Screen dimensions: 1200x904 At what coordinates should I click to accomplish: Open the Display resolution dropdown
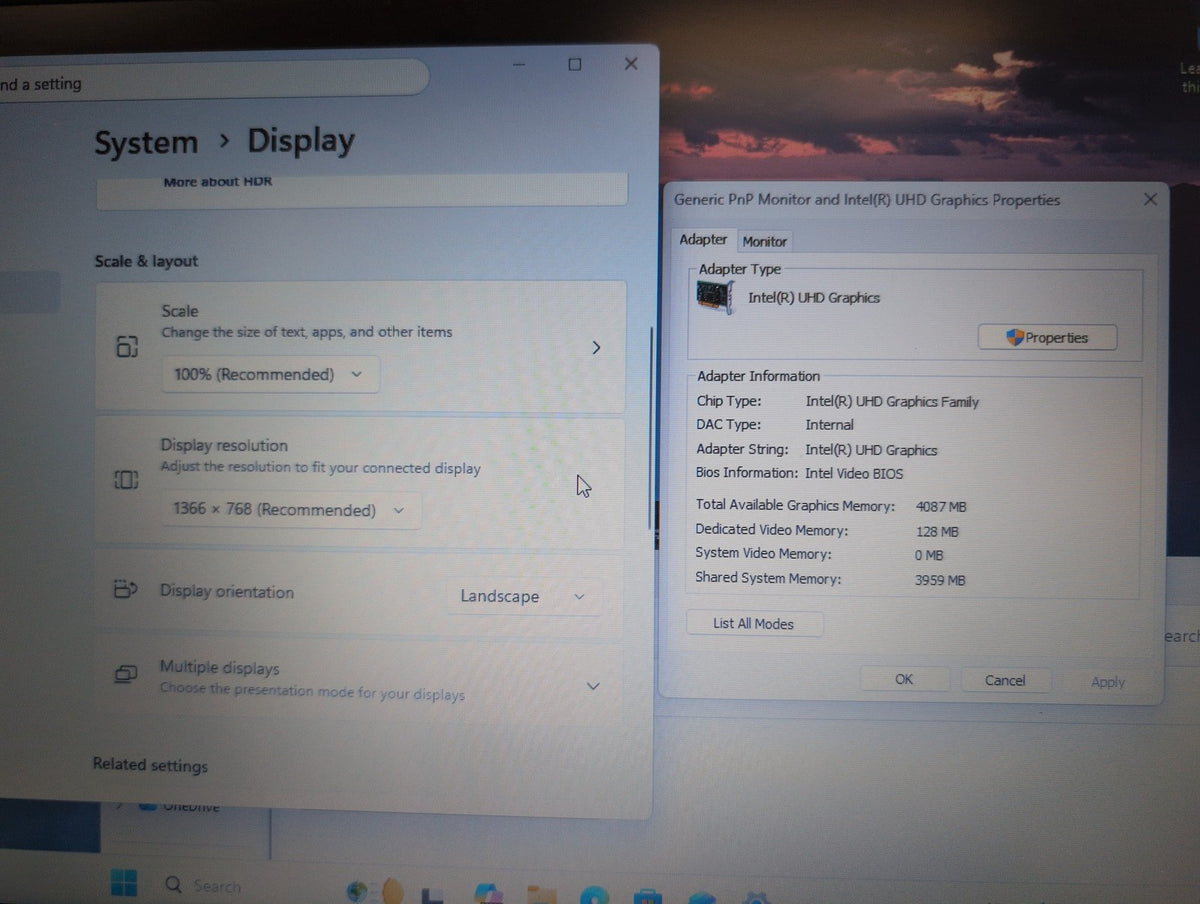[x=290, y=509]
